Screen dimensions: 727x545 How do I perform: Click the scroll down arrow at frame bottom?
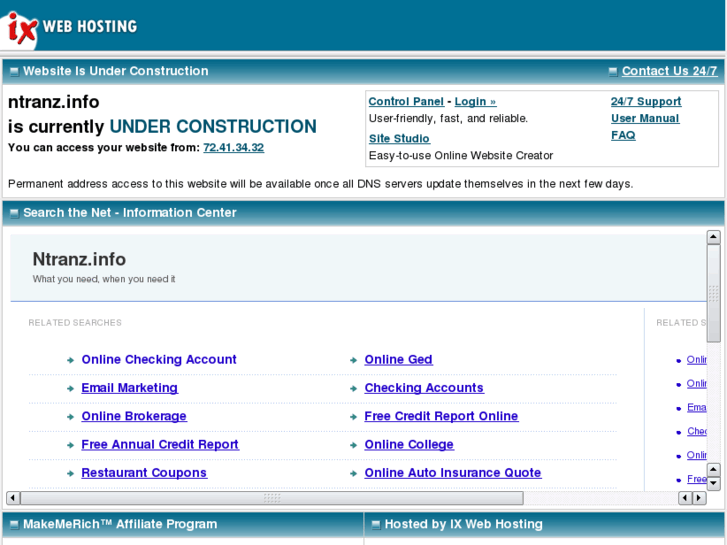(x=713, y=484)
